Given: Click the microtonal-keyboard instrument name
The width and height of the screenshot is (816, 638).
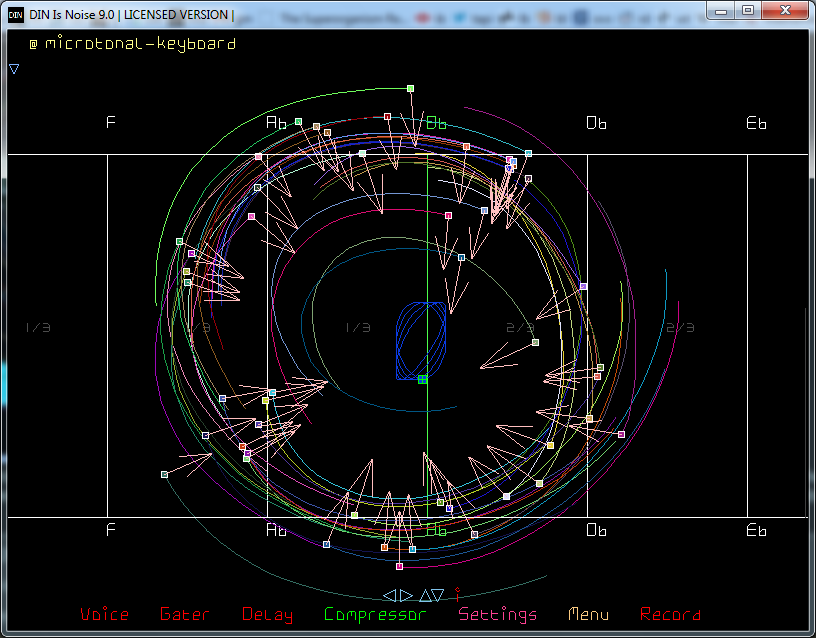Looking at the screenshot, I should (x=141, y=44).
